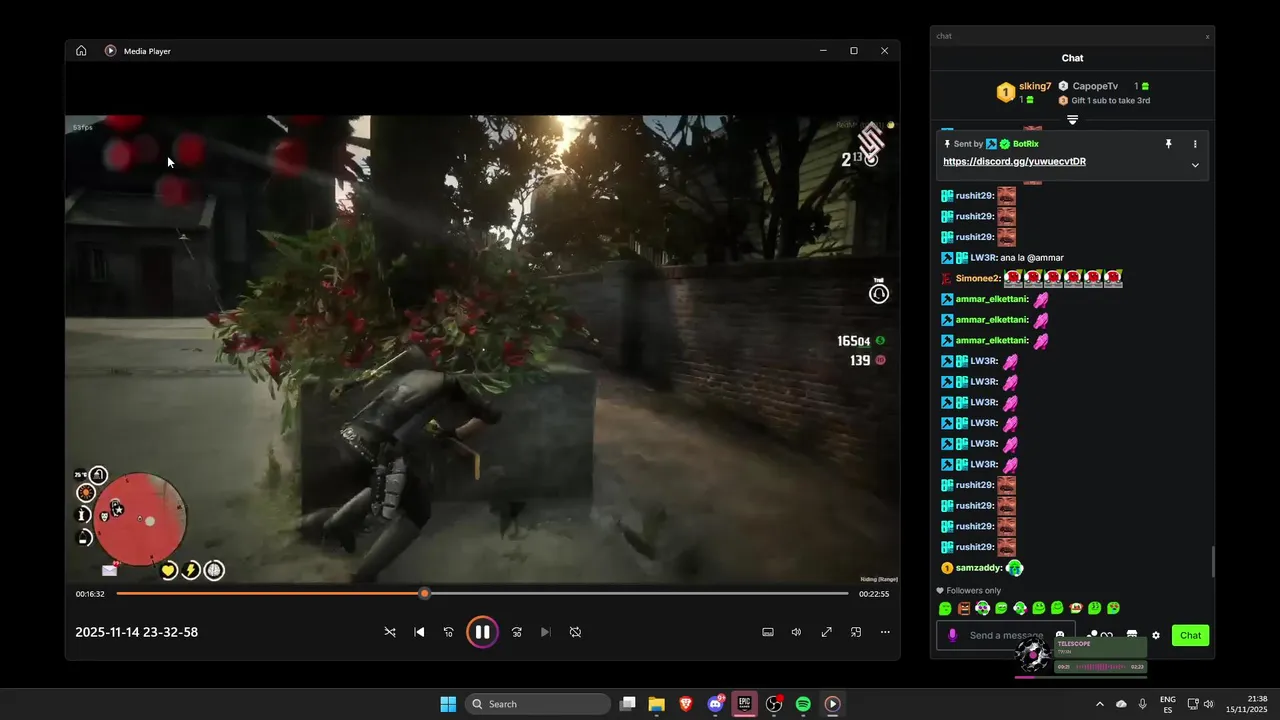Open File Explorer from taskbar
Screen dimensions: 1280x720
pos(656,704)
